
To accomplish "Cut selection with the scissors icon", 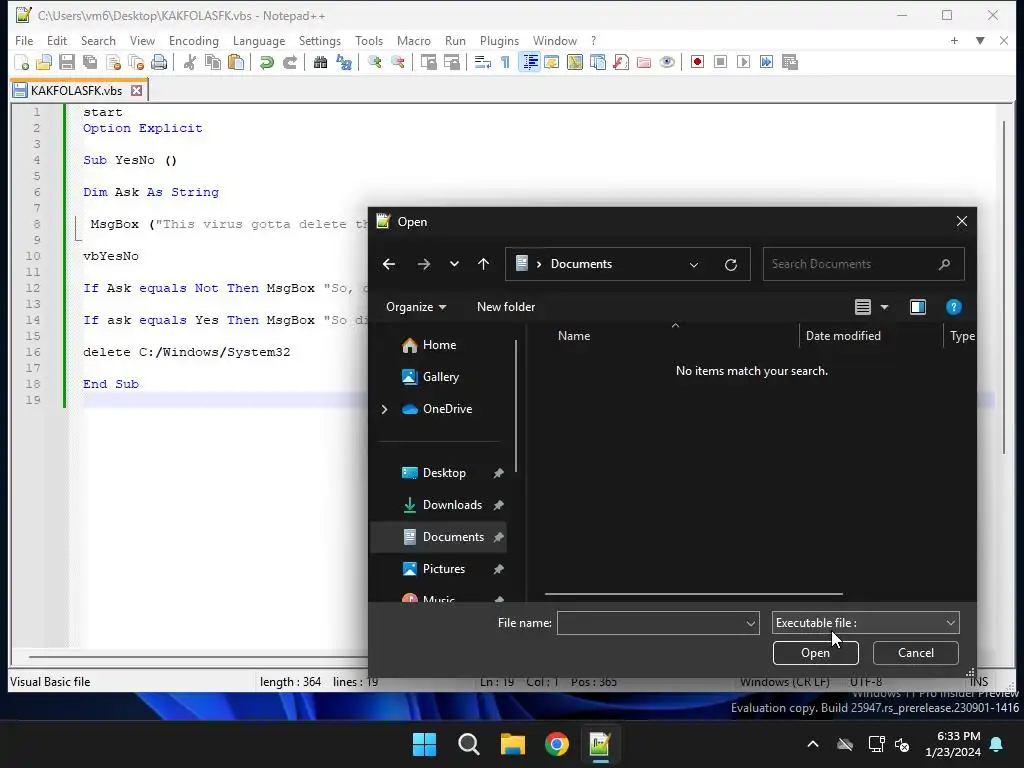I will pyautogui.click(x=189, y=62).
